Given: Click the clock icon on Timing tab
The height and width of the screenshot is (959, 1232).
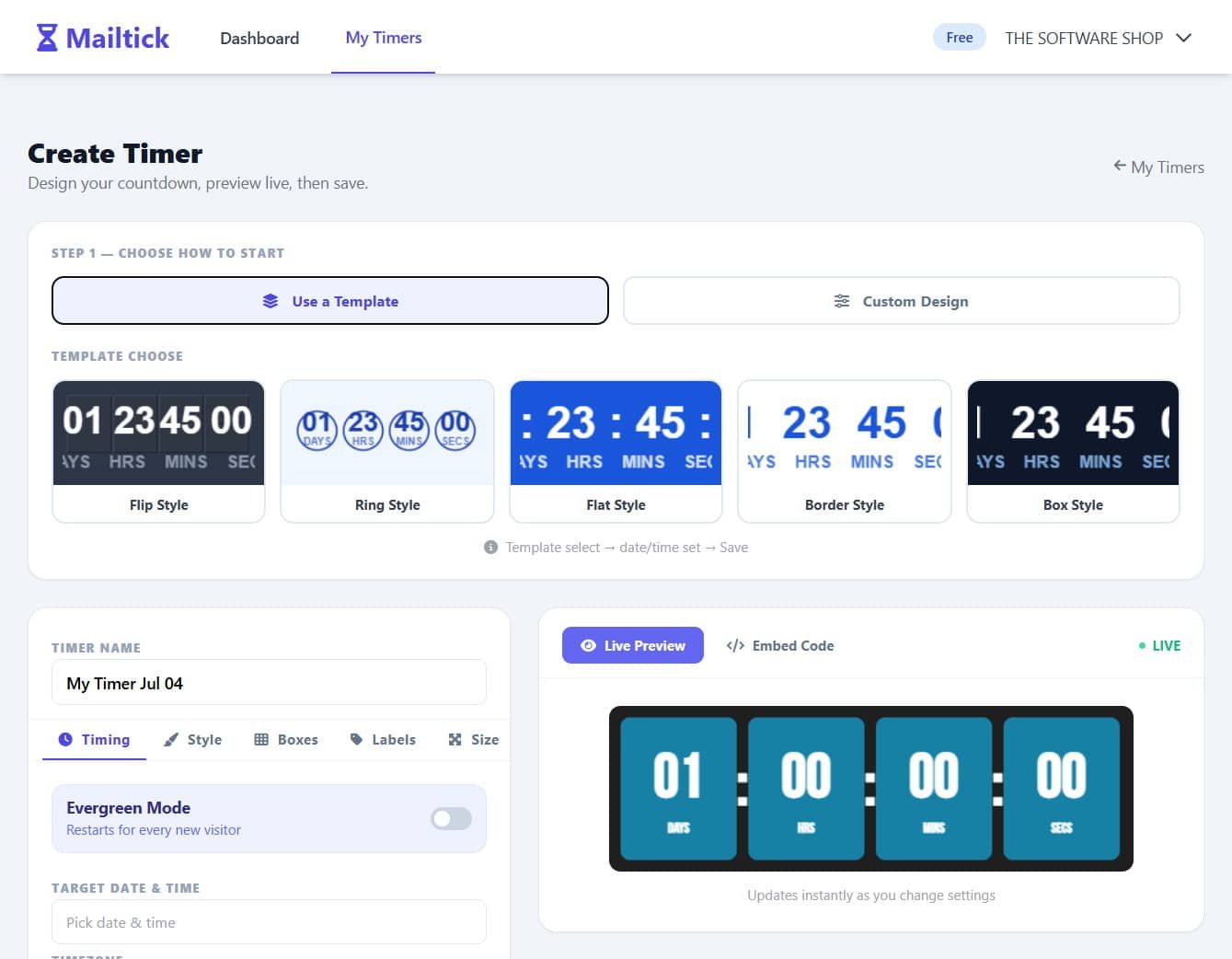Looking at the screenshot, I should [65, 739].
